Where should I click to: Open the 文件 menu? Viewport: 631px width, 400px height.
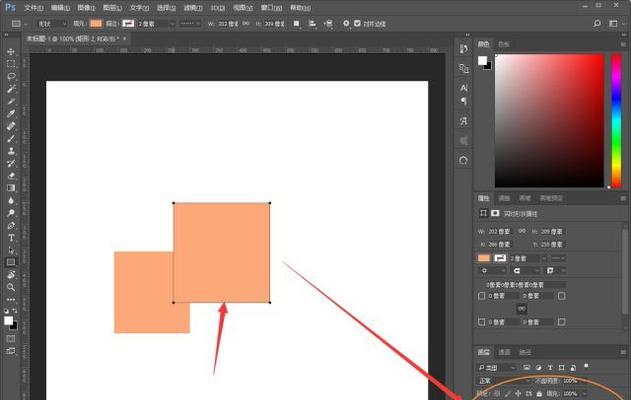(x=34, y=8)
